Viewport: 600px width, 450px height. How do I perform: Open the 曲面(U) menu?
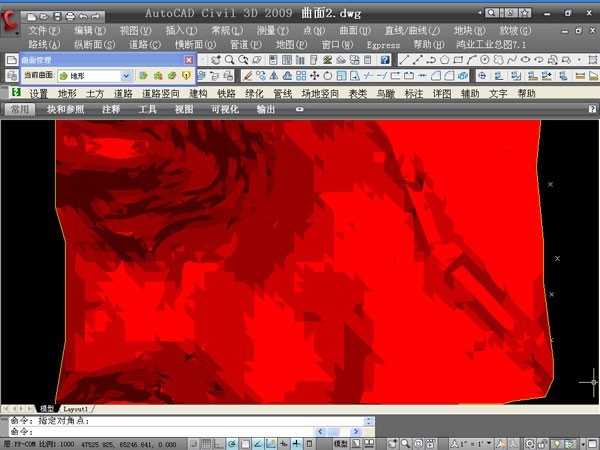tap(355, 31)
